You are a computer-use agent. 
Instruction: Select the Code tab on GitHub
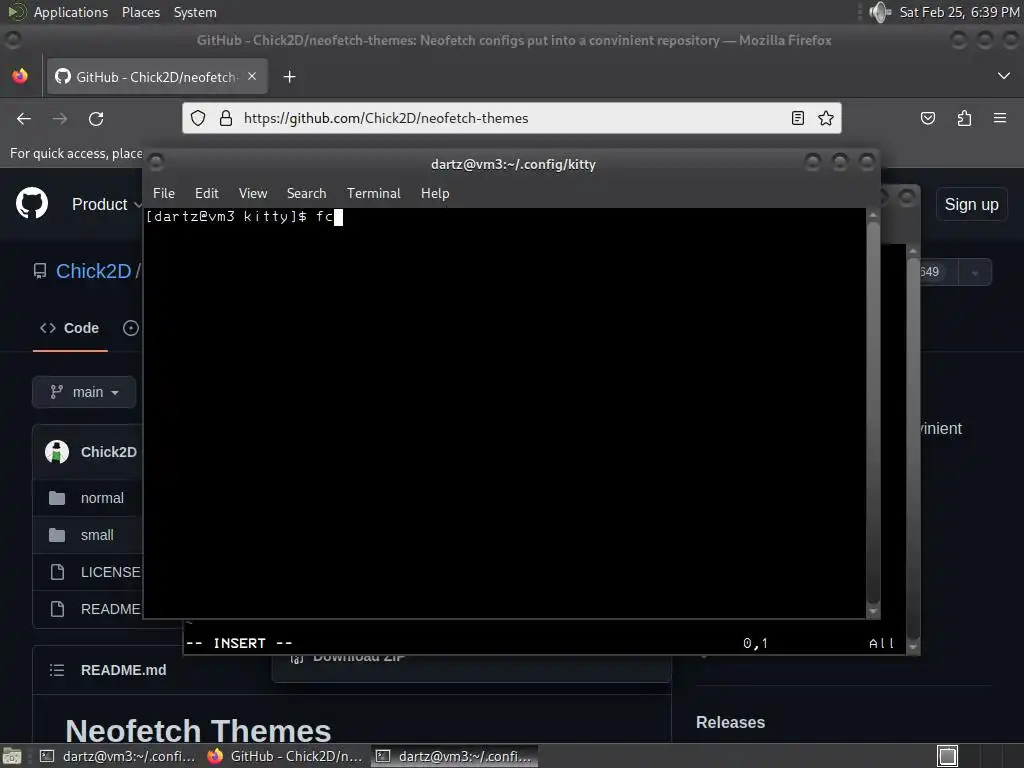click(x=70, y=328)
